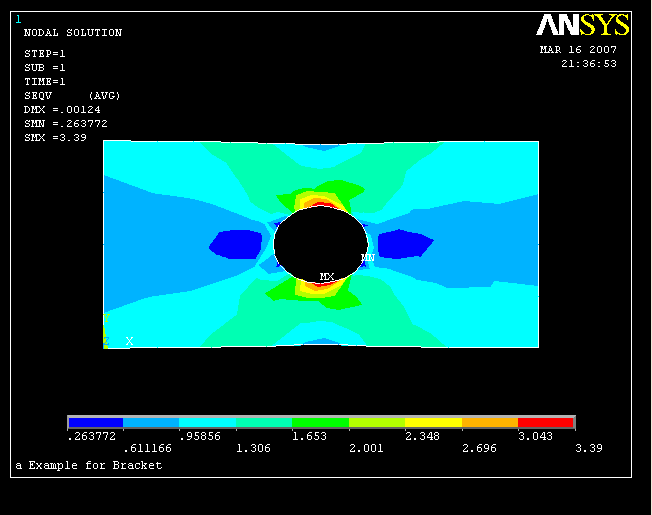The width and height of the screenshot is (652, 515).
Task: Click the legend value .95856
Action: pyautogui.click(x=200, y=436)
